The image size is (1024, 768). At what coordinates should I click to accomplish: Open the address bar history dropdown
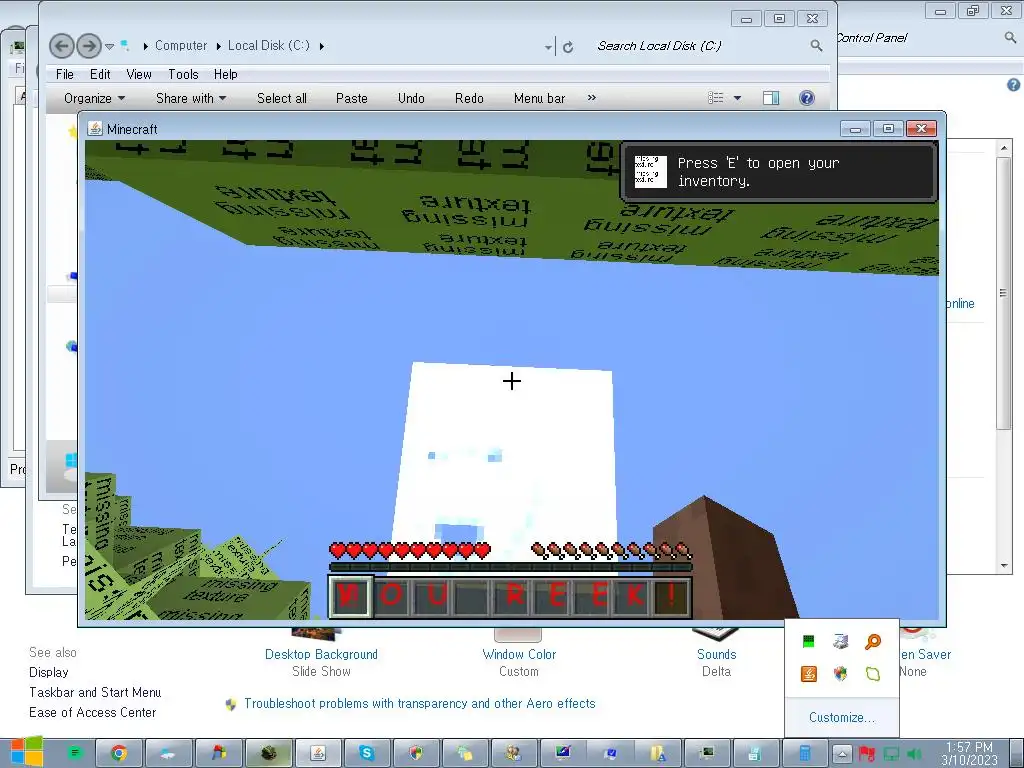[x=548, y=47]
